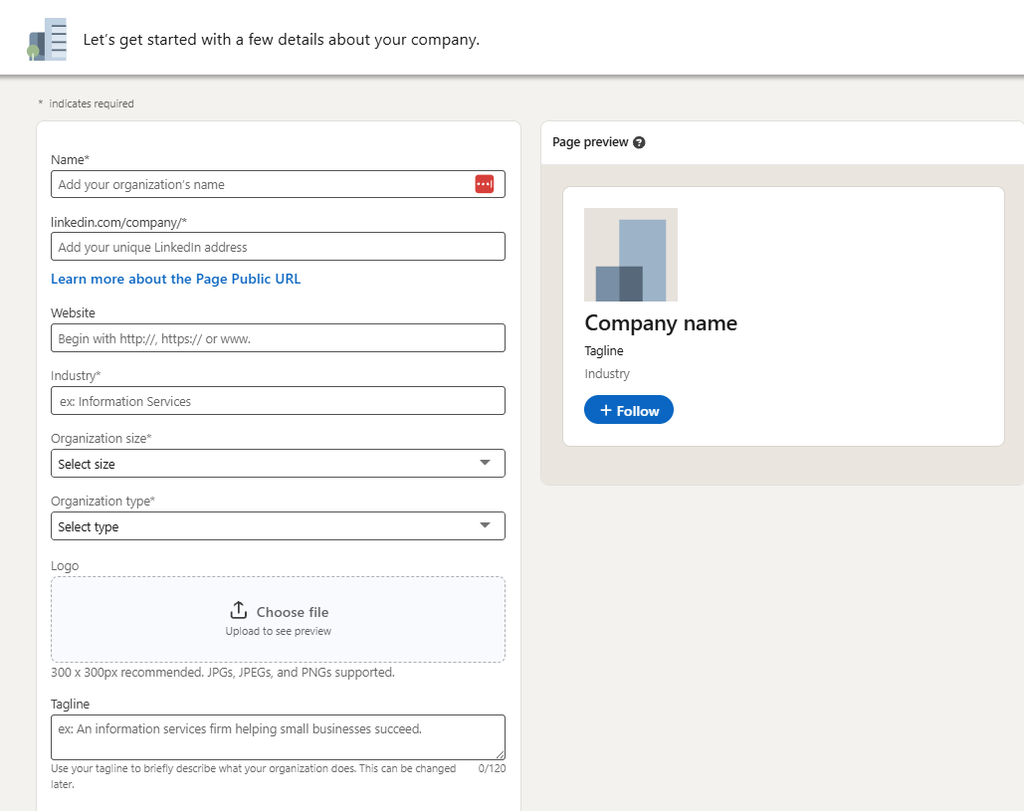Viewport: 1024px width, 811px height.
Task: Click the Page preview help question mark icon
Action: pyautogui.click(x=639, y=142)
